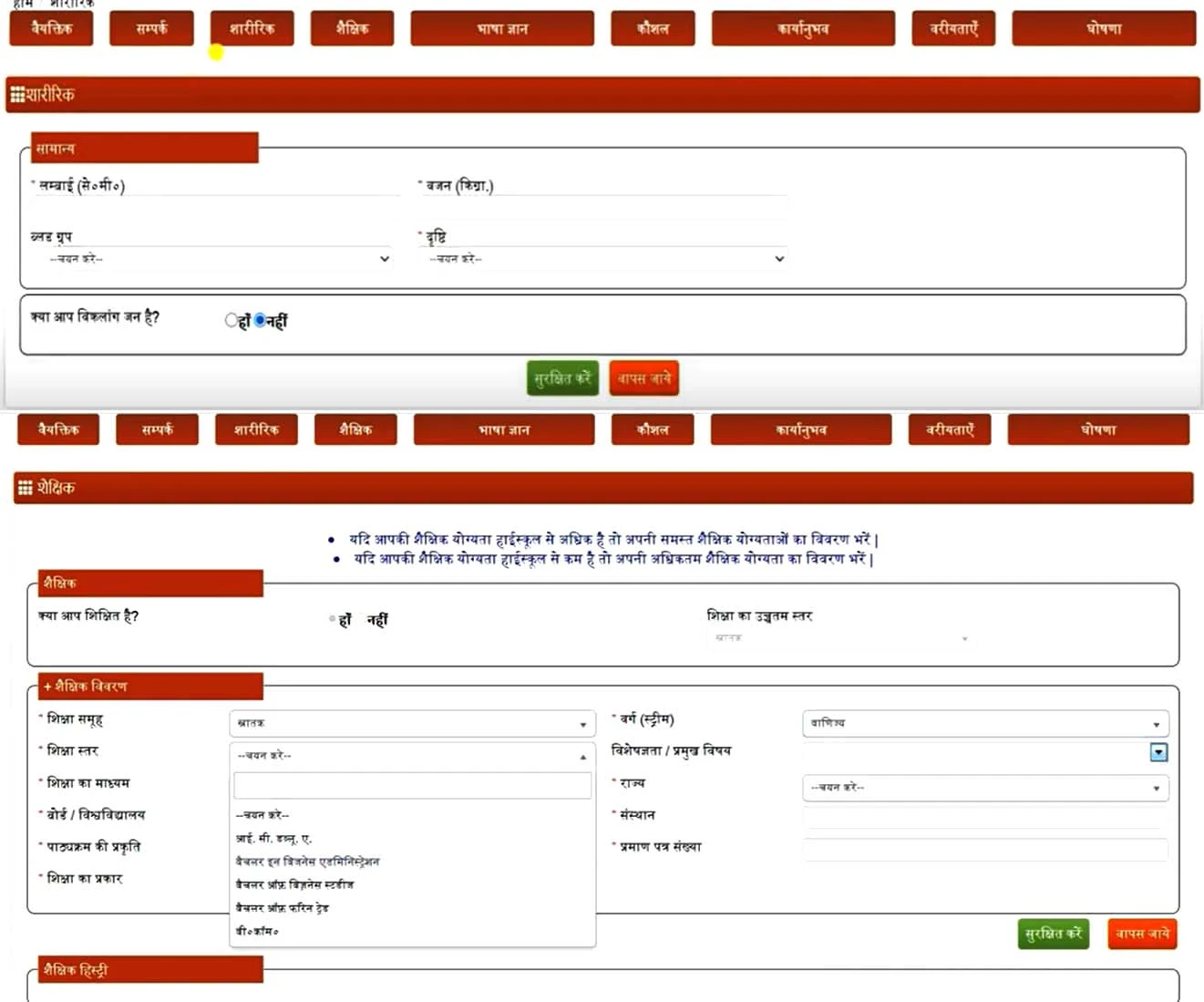Open कार्यानुभव tab in lower tab row
This screenshot has height=1002, width=1204.
[x=800, y=429]
